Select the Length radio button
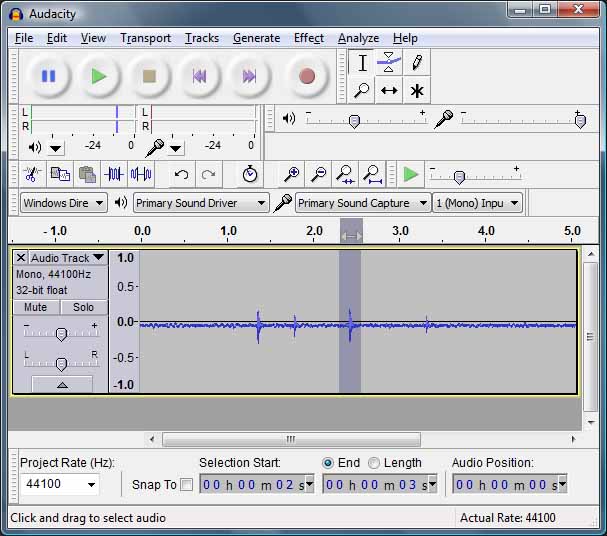 pyautogui.click(x=374, y=463)
